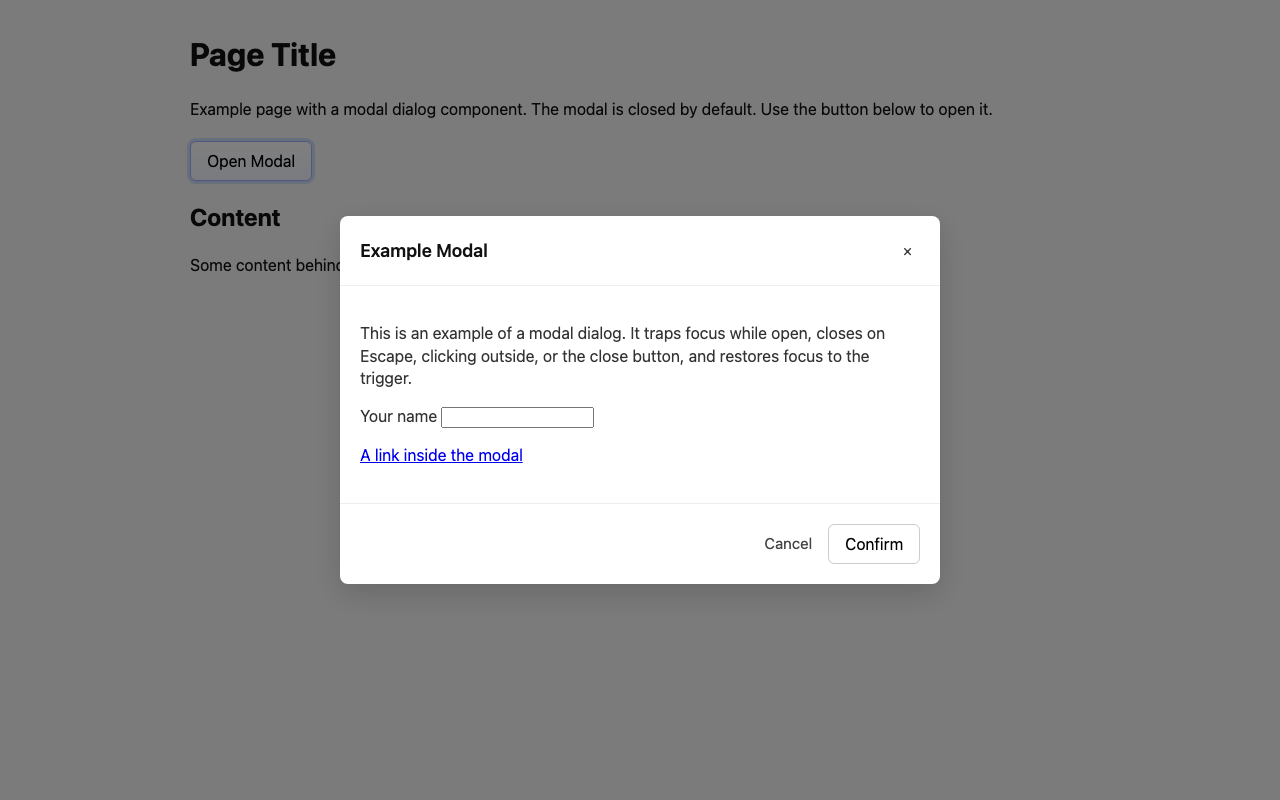The height and width of the screenshot is (800, 1280).
Task: Click inside the 'Your name' text field
Action: pyautogui.click(x=517, y=417)
